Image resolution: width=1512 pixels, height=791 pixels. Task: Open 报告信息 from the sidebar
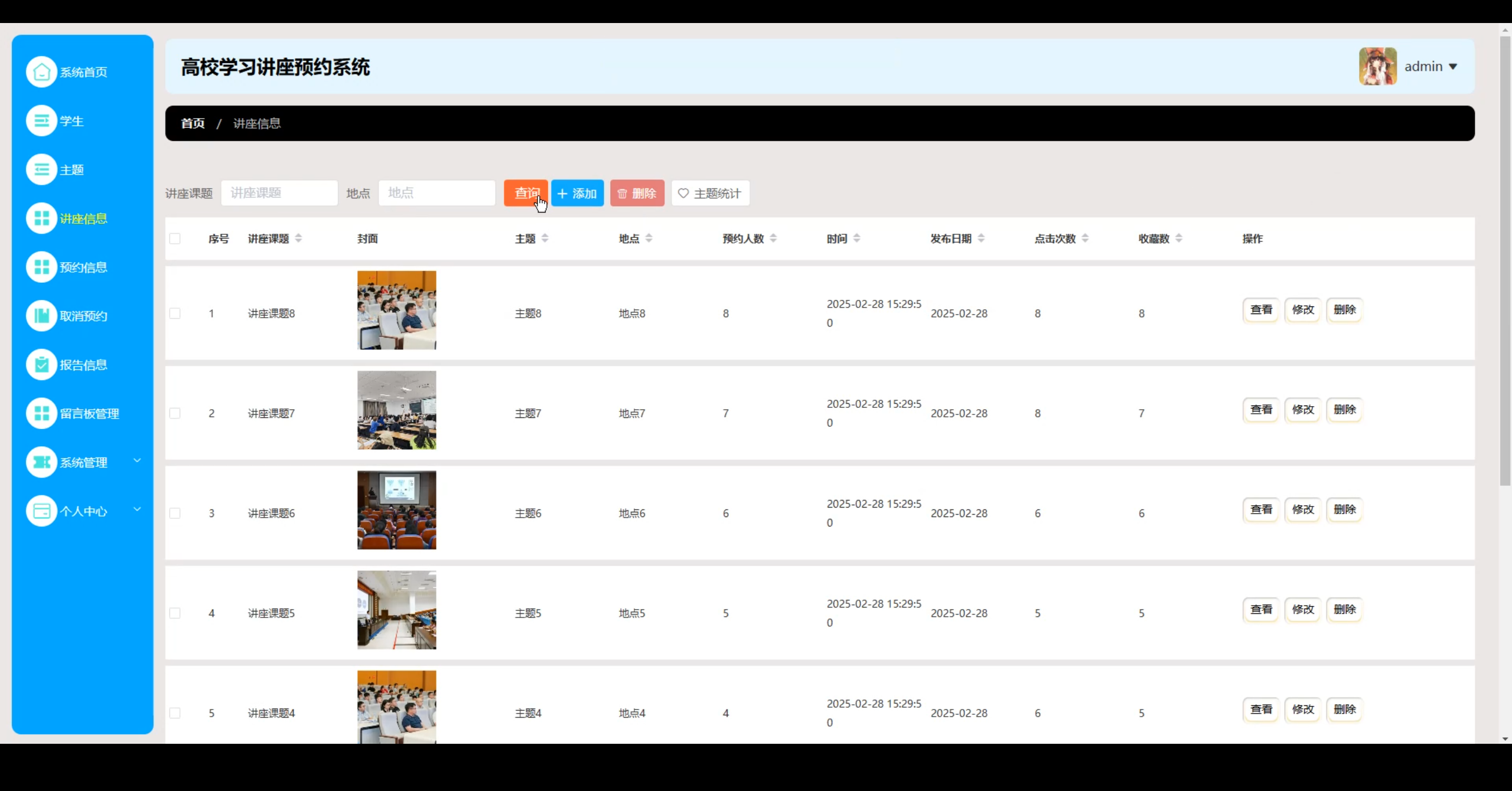point(83,364)
